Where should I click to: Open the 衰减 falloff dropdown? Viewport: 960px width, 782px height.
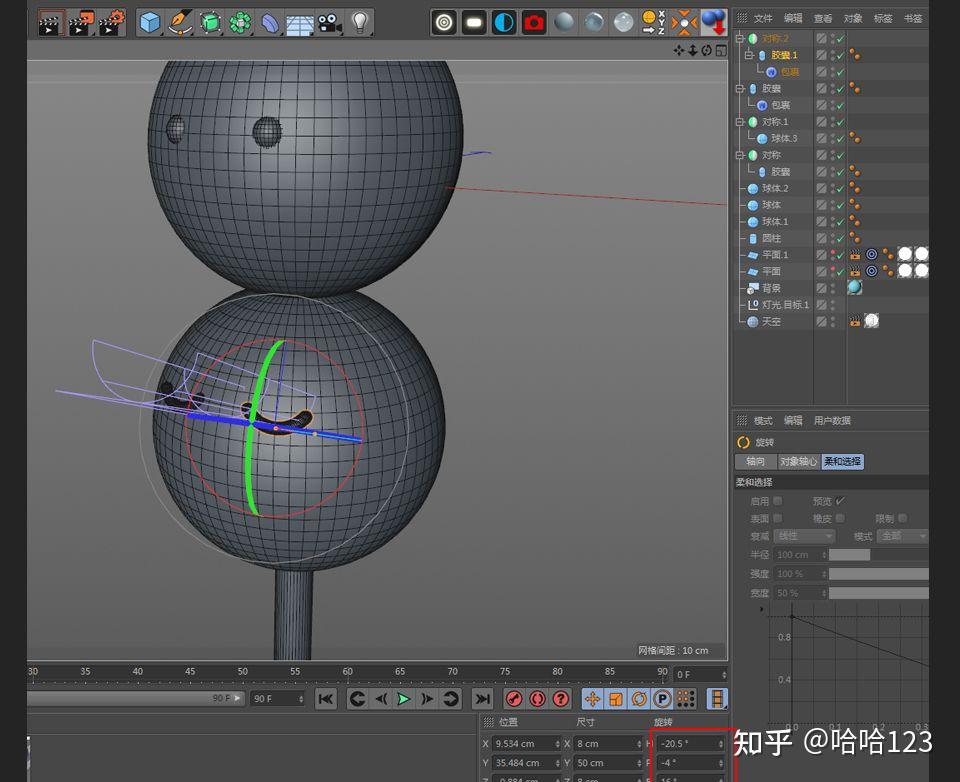[x=803, y=536]
